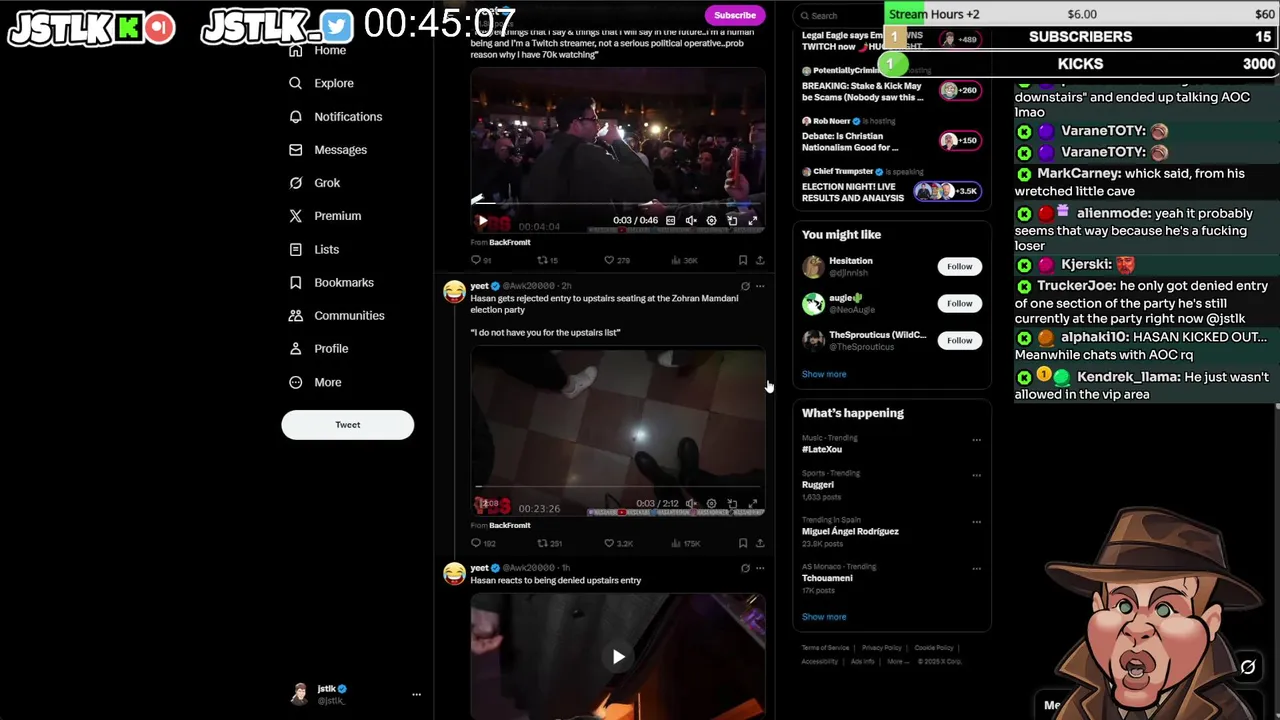
Task: Click the circular icon beside the detective avatar
Action: 1248,667
